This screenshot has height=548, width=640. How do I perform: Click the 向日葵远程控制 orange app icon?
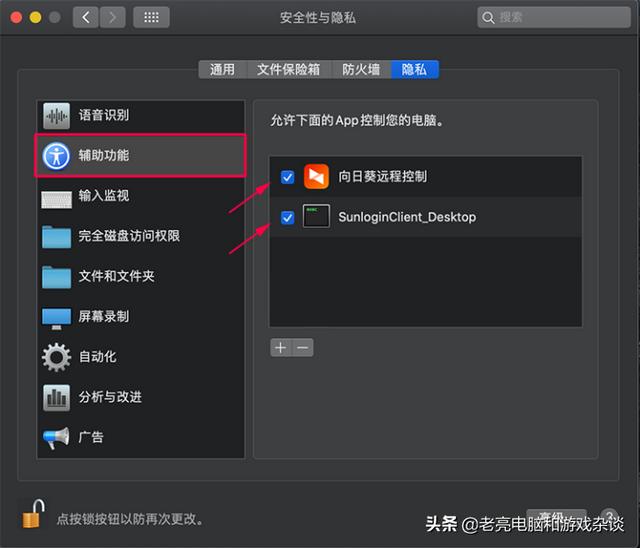(316, 177)
